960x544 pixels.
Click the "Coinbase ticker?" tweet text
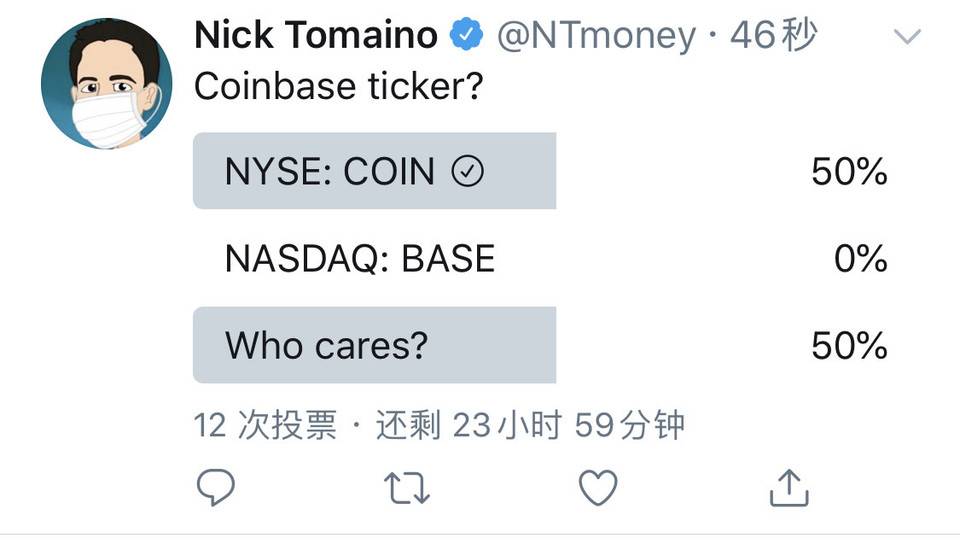[338, 86]
